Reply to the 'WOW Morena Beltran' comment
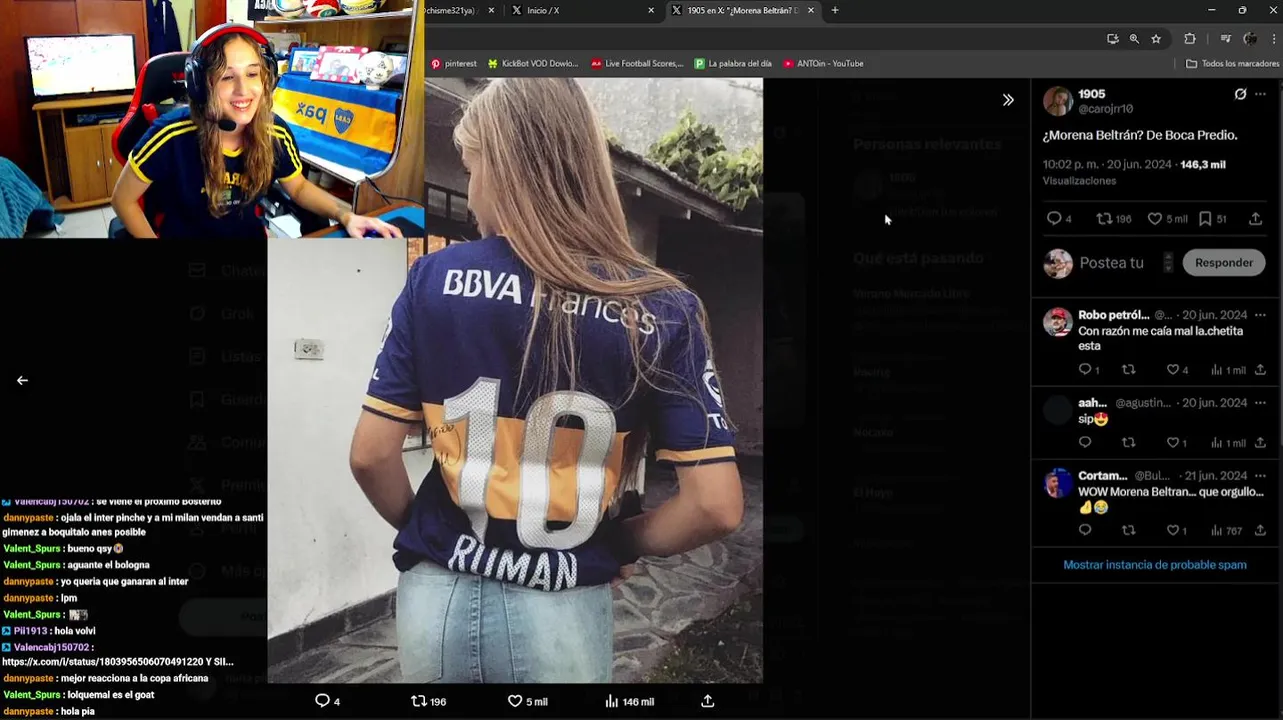The height and width of the screenshot is (720, 1283). click(1085, 530)
